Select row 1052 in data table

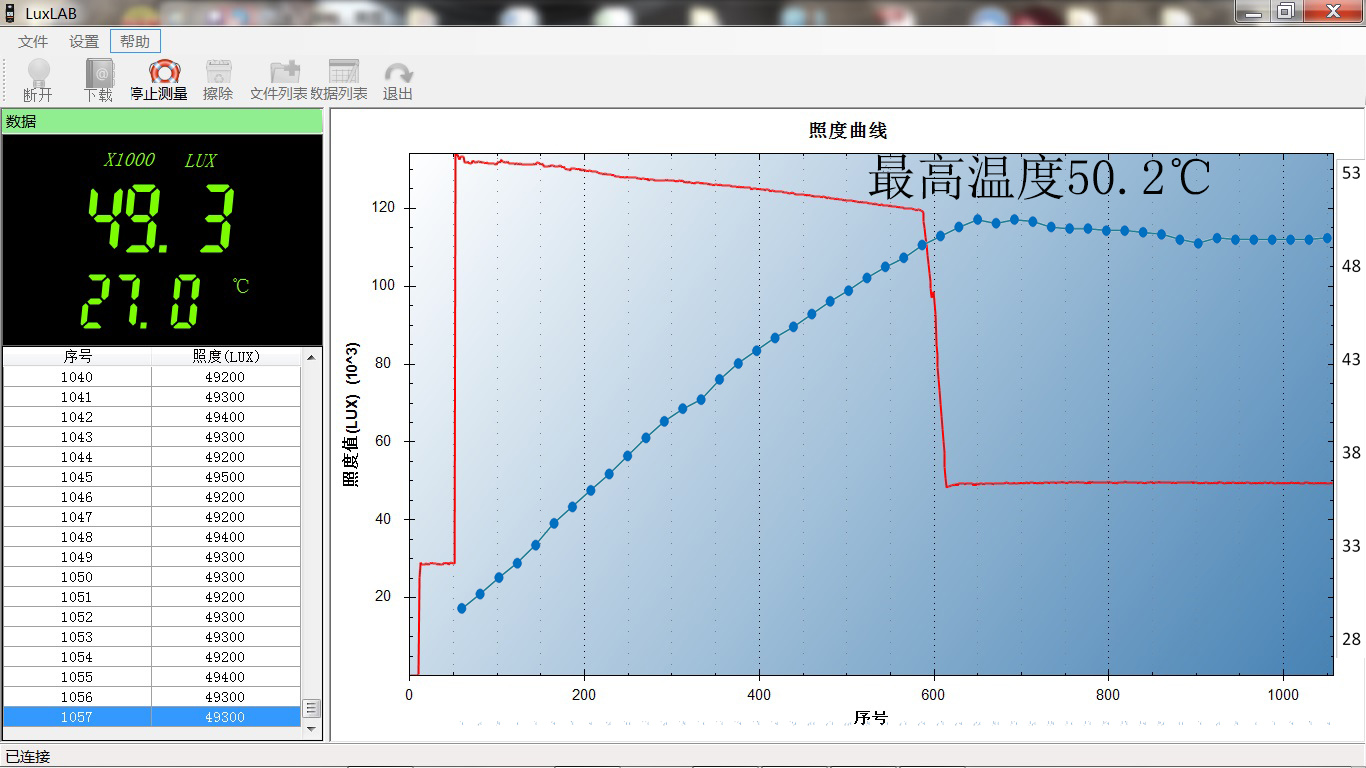tap(152, 617)
